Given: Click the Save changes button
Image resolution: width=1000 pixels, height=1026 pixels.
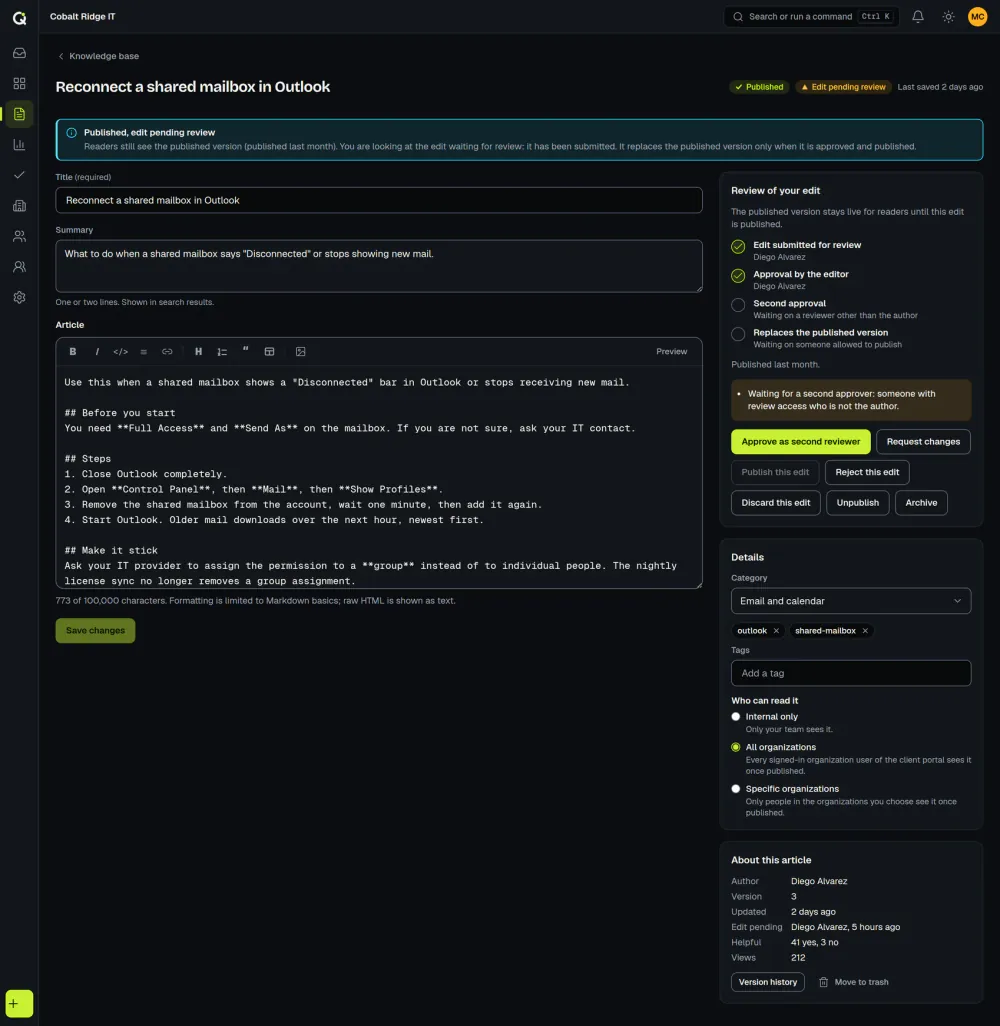Looking at the screenshot, I should click(96, 631).
